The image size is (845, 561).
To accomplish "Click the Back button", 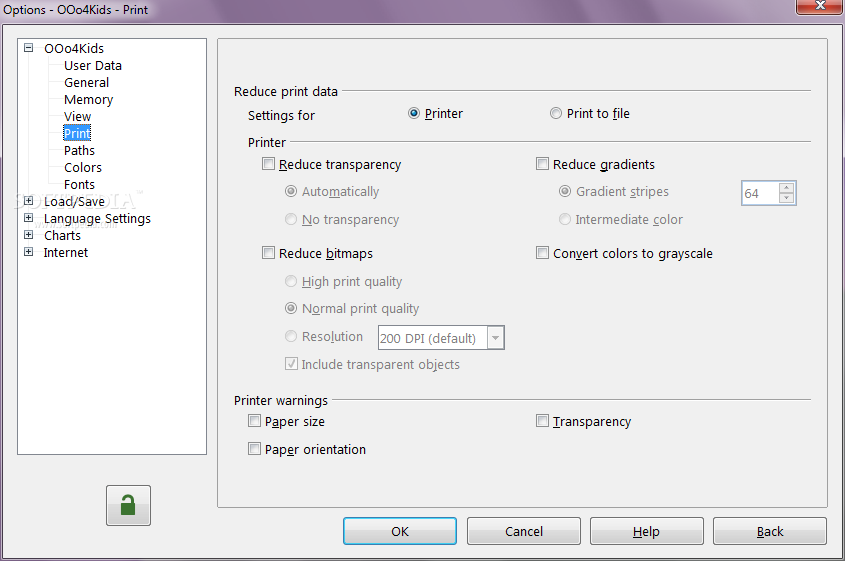I will pos(770,531).
